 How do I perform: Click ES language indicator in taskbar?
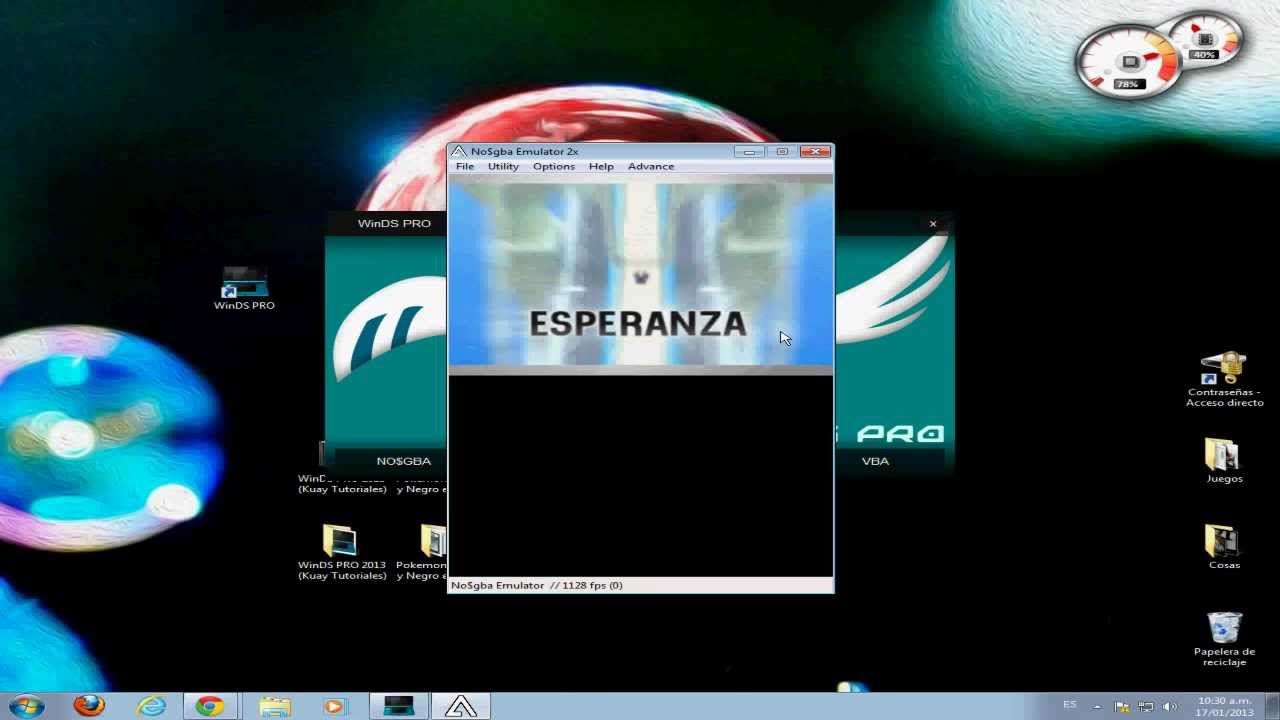[x=1070, y=705]
